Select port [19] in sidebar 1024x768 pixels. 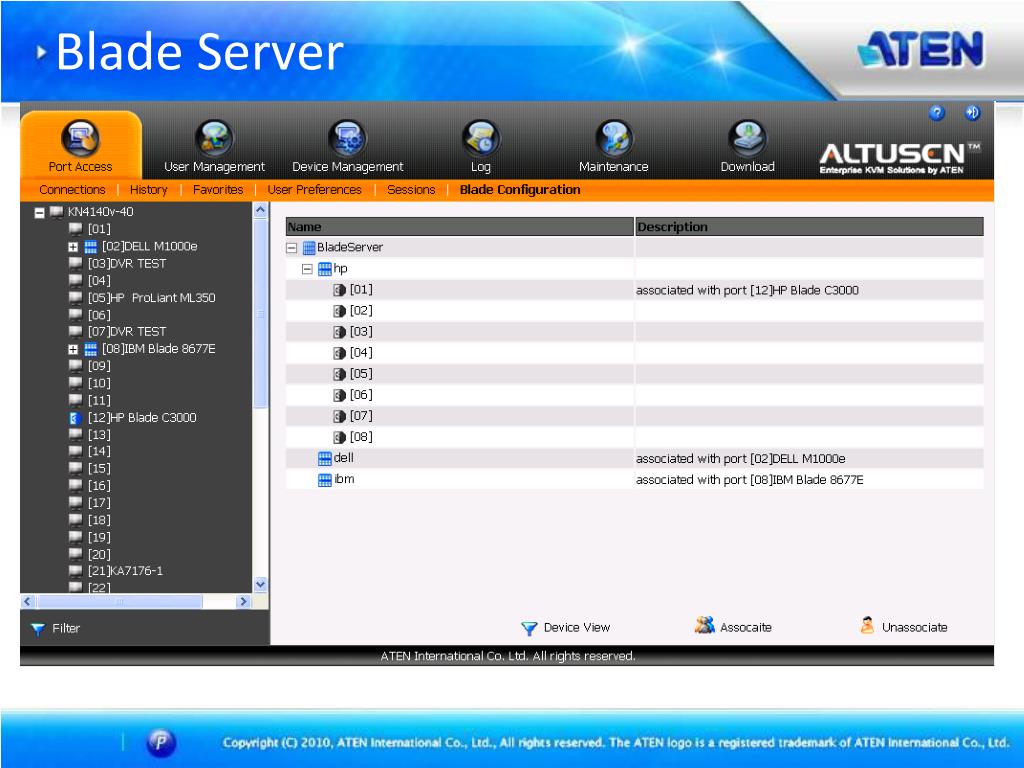[x=99, y=537]
